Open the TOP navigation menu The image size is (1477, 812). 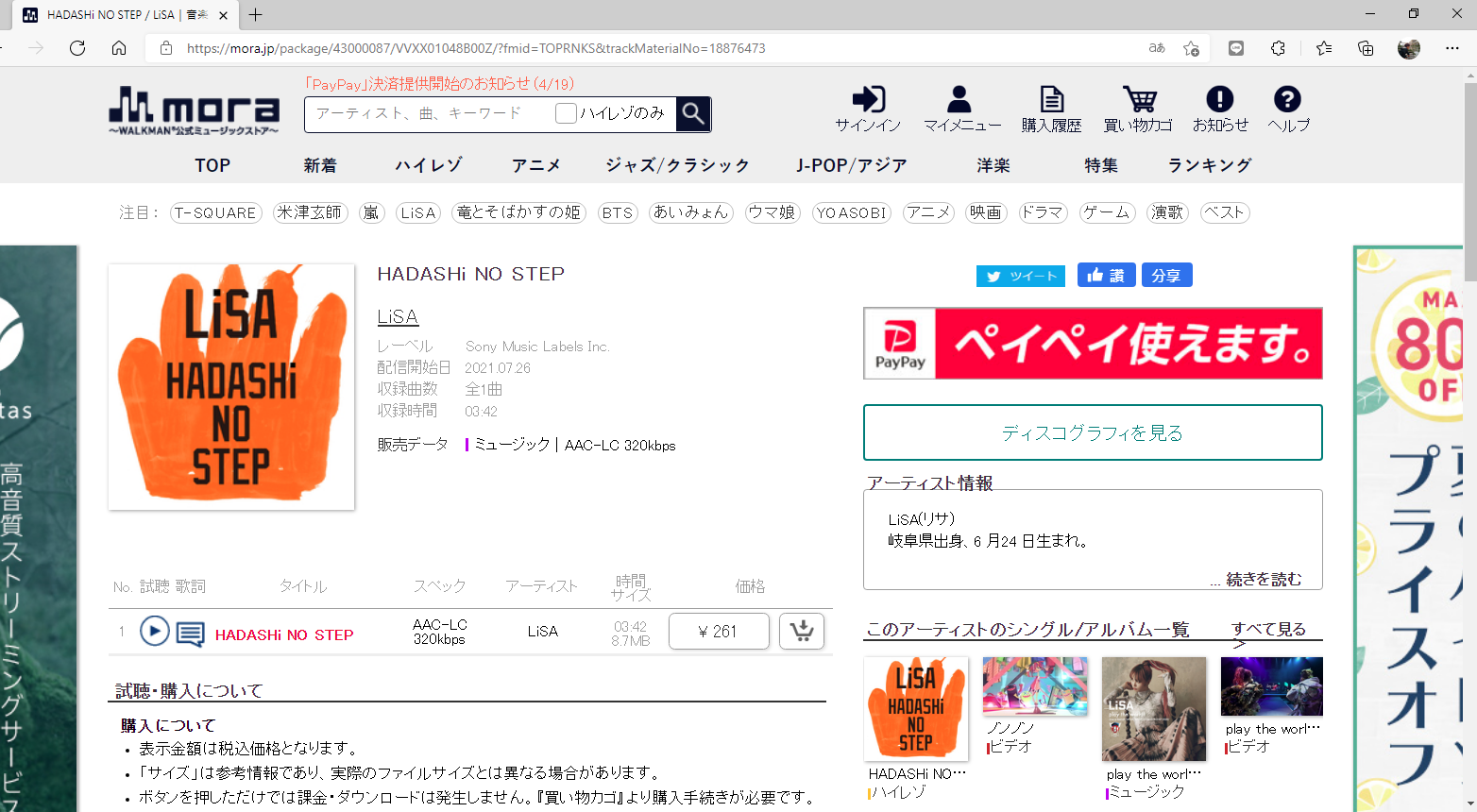(212, 165)
